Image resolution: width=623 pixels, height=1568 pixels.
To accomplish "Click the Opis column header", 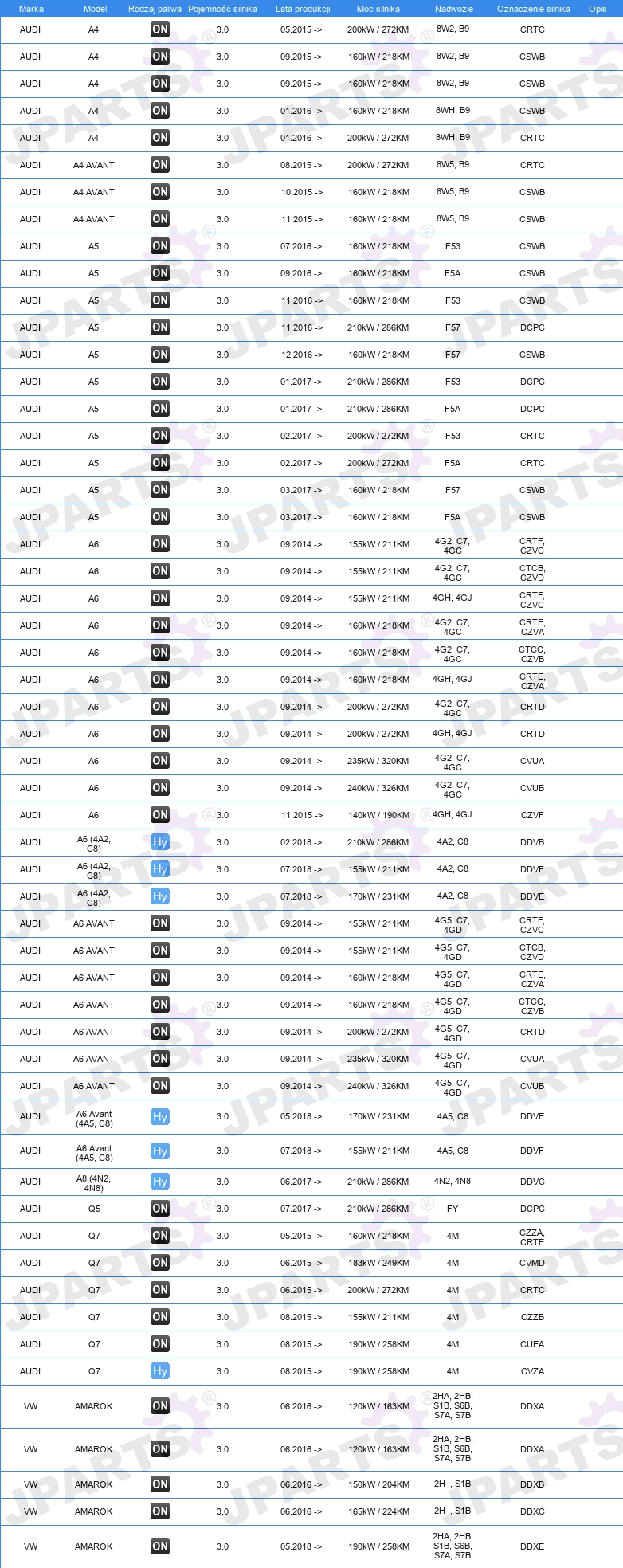I will tap(598, 9).
